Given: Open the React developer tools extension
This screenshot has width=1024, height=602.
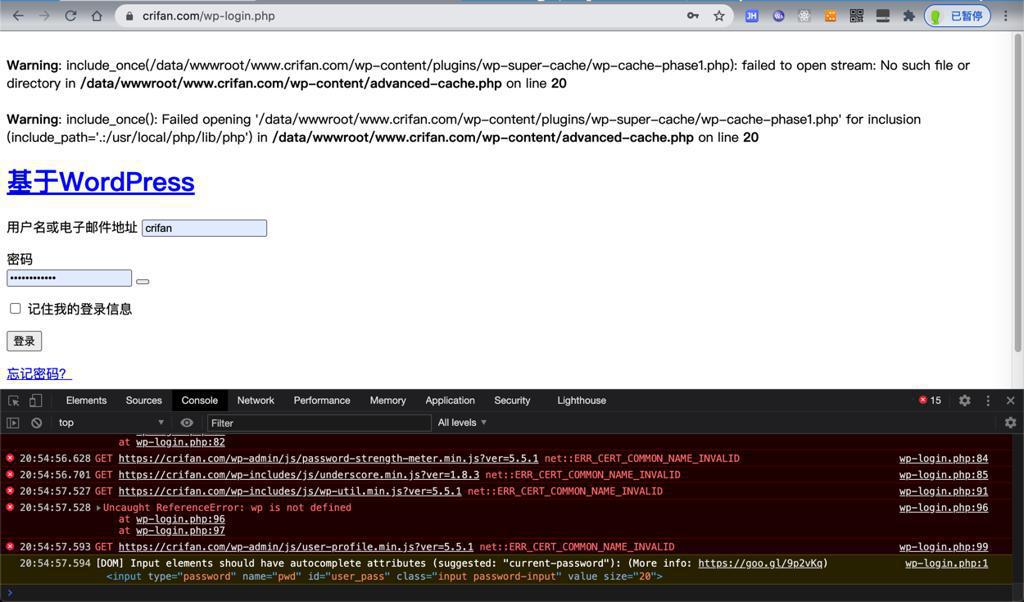Looking at the screenshot, I should click(805, 16).
